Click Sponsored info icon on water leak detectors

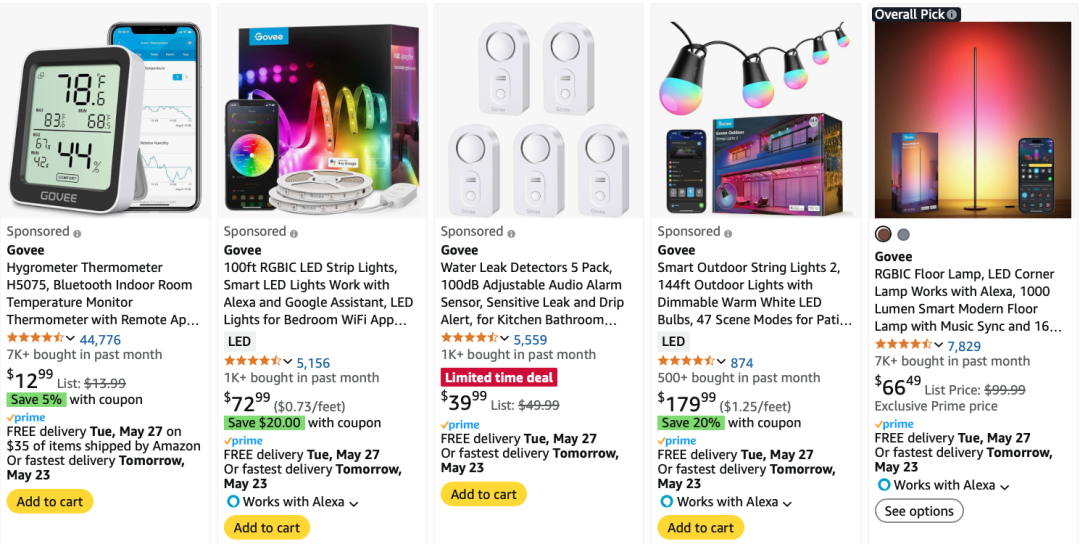tap(512, 233)
